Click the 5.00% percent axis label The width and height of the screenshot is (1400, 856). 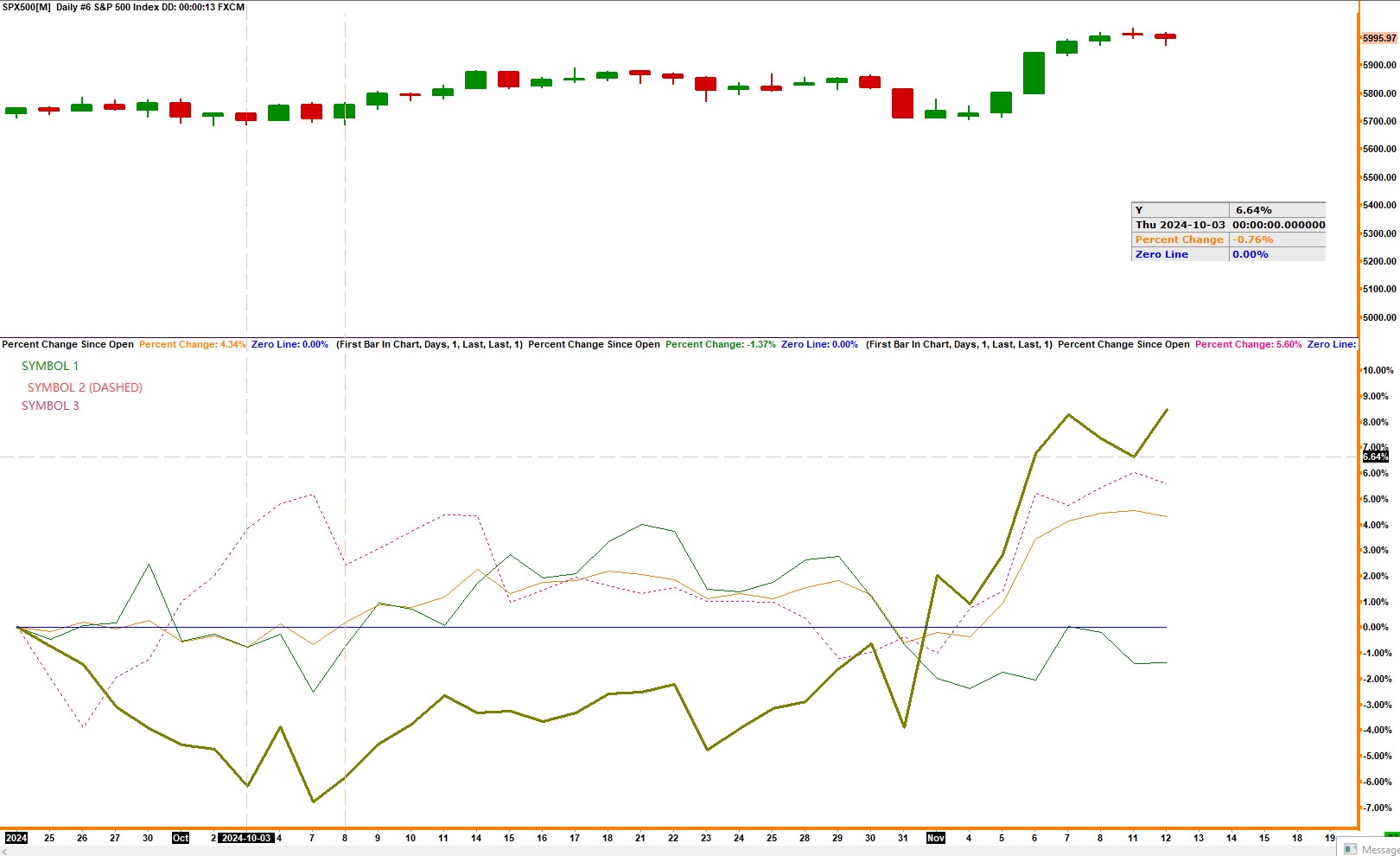1378,499
